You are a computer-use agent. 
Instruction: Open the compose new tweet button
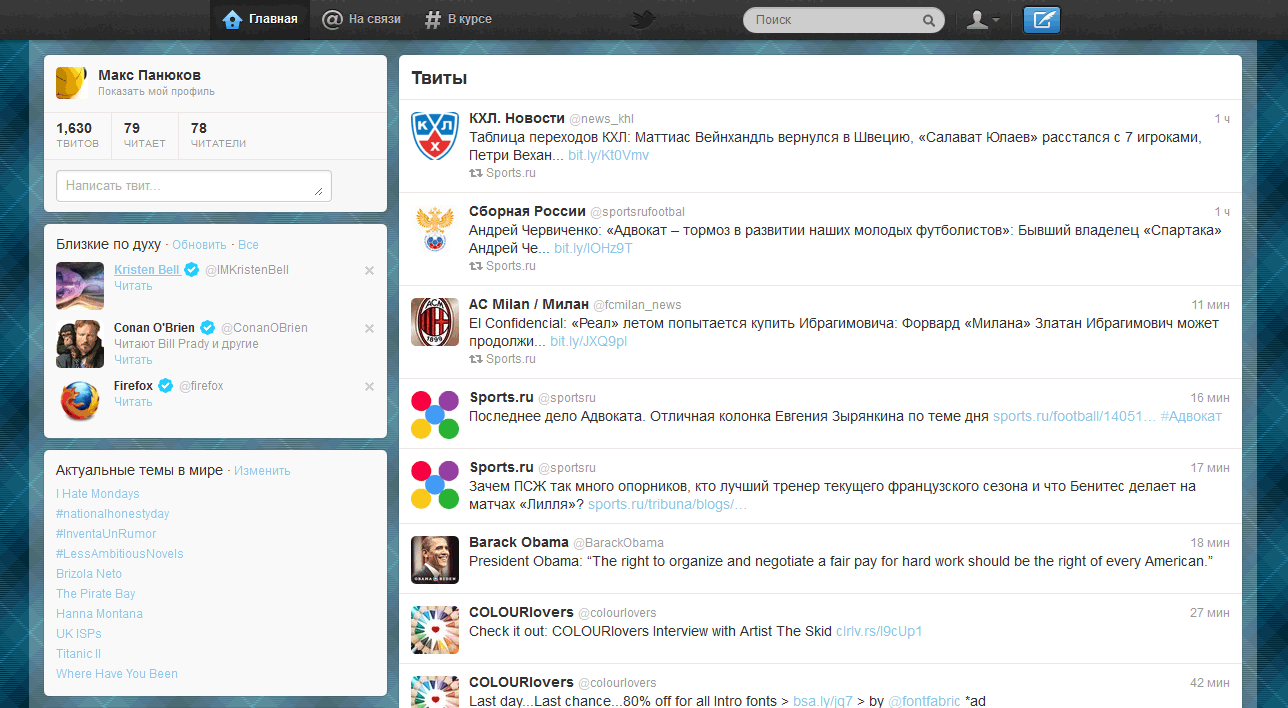[x=1042, y=19]
